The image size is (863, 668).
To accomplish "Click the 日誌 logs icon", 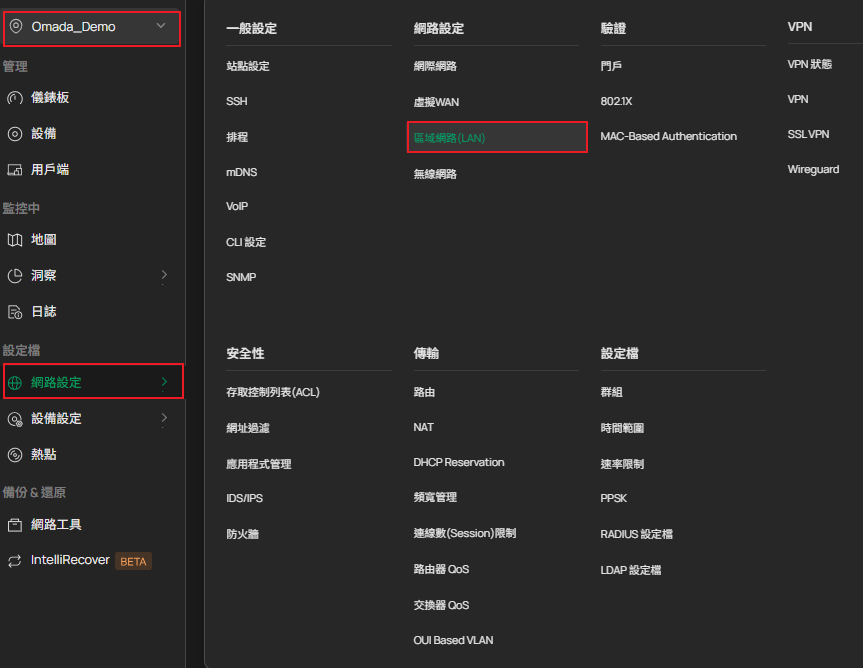I will coord(15,312).
